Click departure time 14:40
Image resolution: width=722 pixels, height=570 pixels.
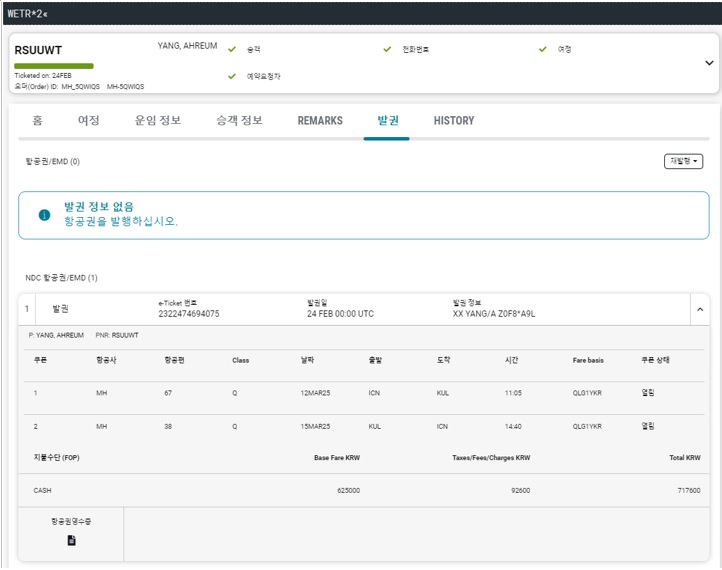[513, 427]
